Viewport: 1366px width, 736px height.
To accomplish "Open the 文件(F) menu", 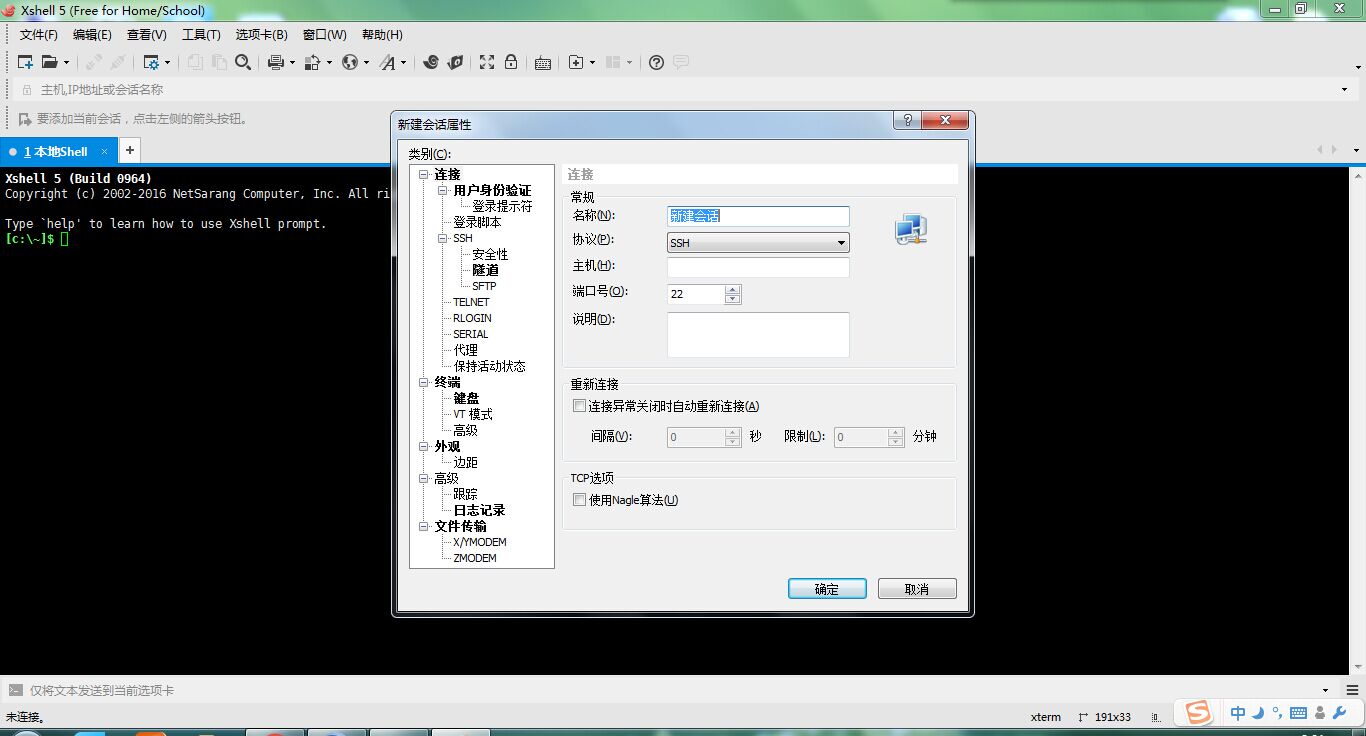I will pyautogui.click(x=39, y=35).
